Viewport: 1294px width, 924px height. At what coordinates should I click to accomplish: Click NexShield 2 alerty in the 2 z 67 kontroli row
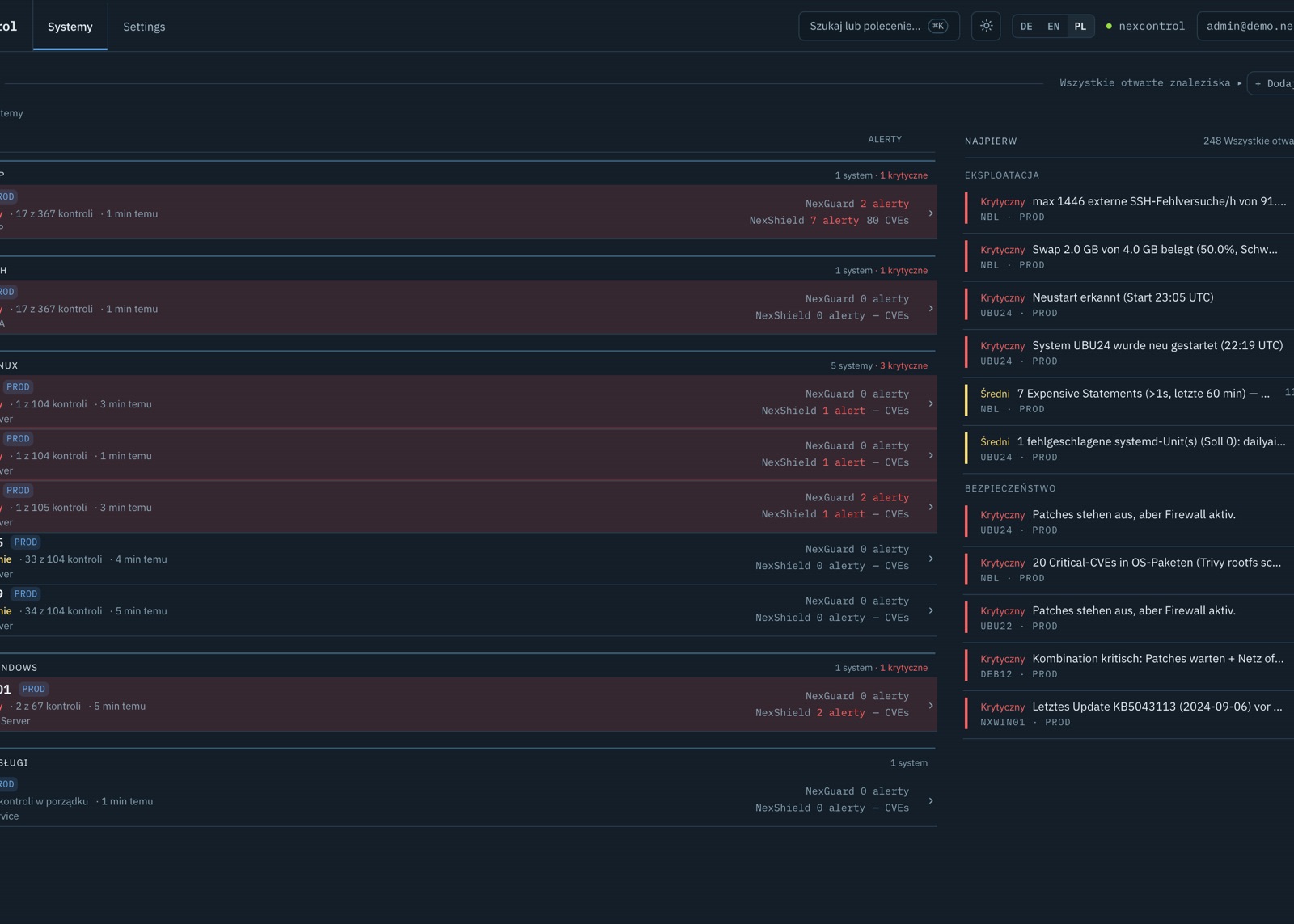point(810,712)
